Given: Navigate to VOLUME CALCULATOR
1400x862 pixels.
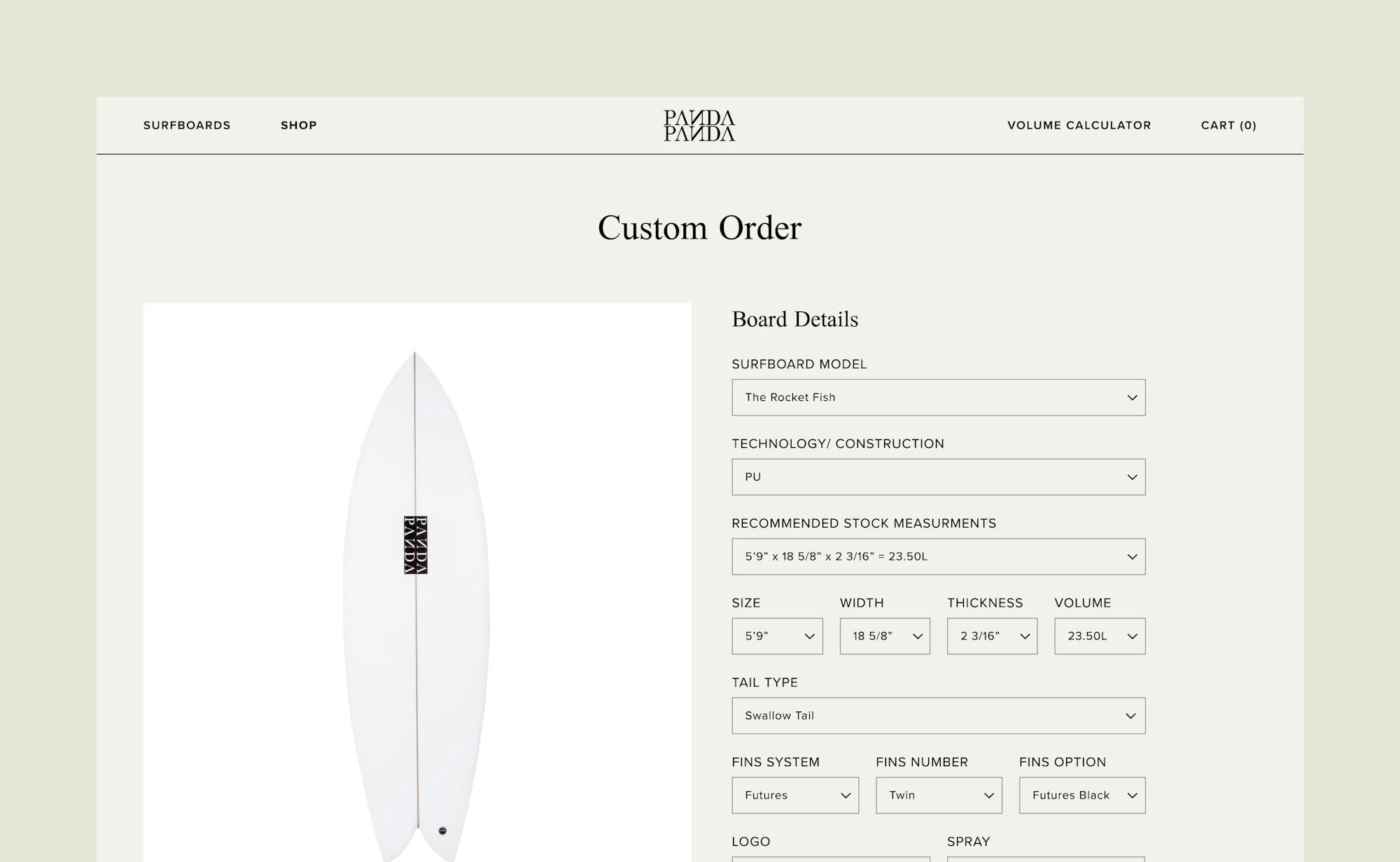Looking at the screenshot, I should coord(1079,125).
